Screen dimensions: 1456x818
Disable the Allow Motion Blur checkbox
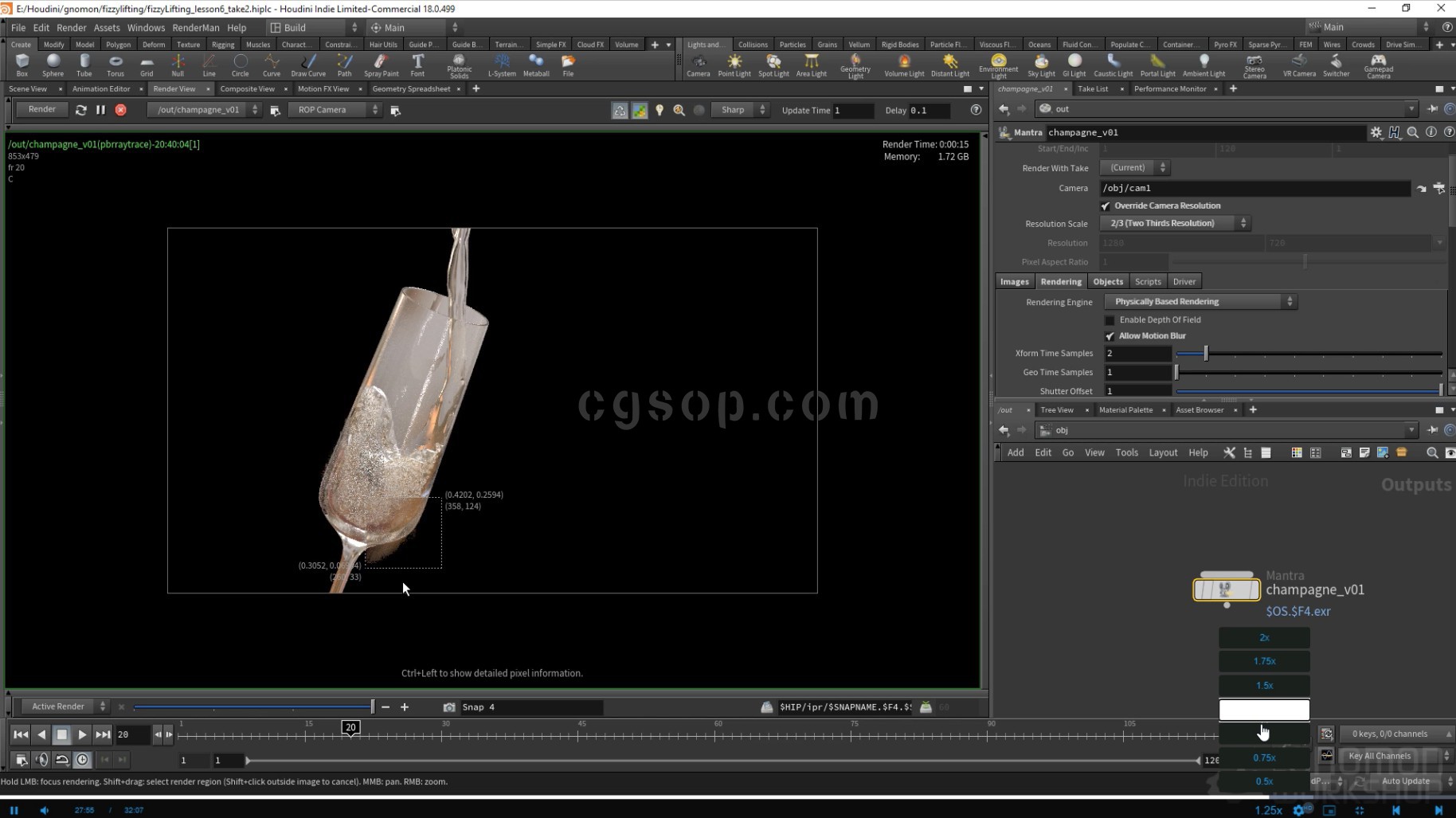click(1110, 336)
